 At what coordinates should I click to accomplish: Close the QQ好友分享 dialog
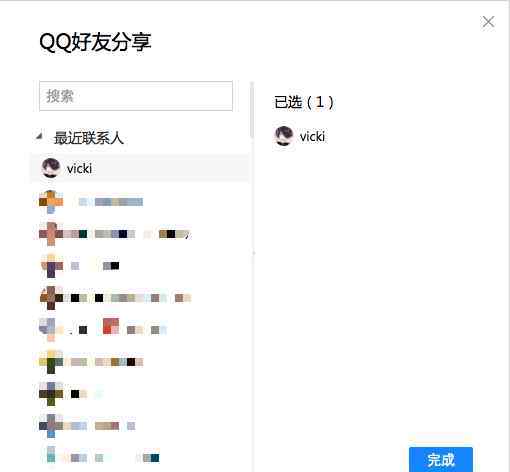coord(488,22)
